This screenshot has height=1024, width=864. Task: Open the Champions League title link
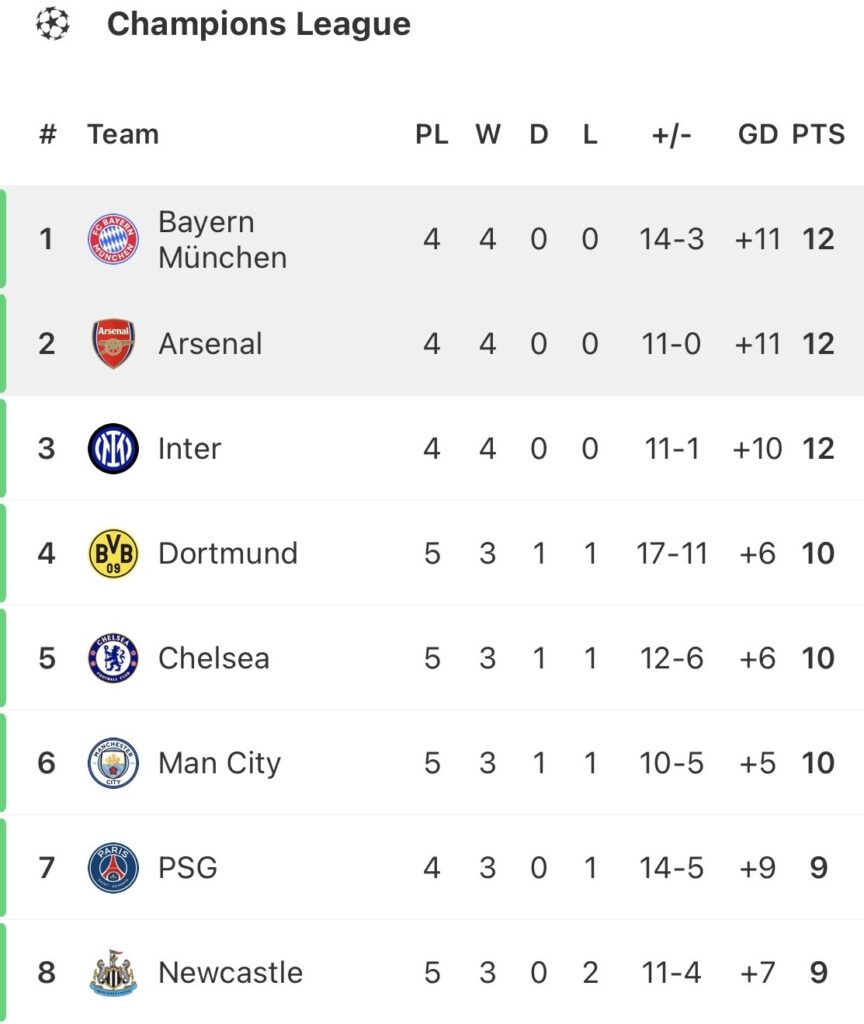[258, 24]
